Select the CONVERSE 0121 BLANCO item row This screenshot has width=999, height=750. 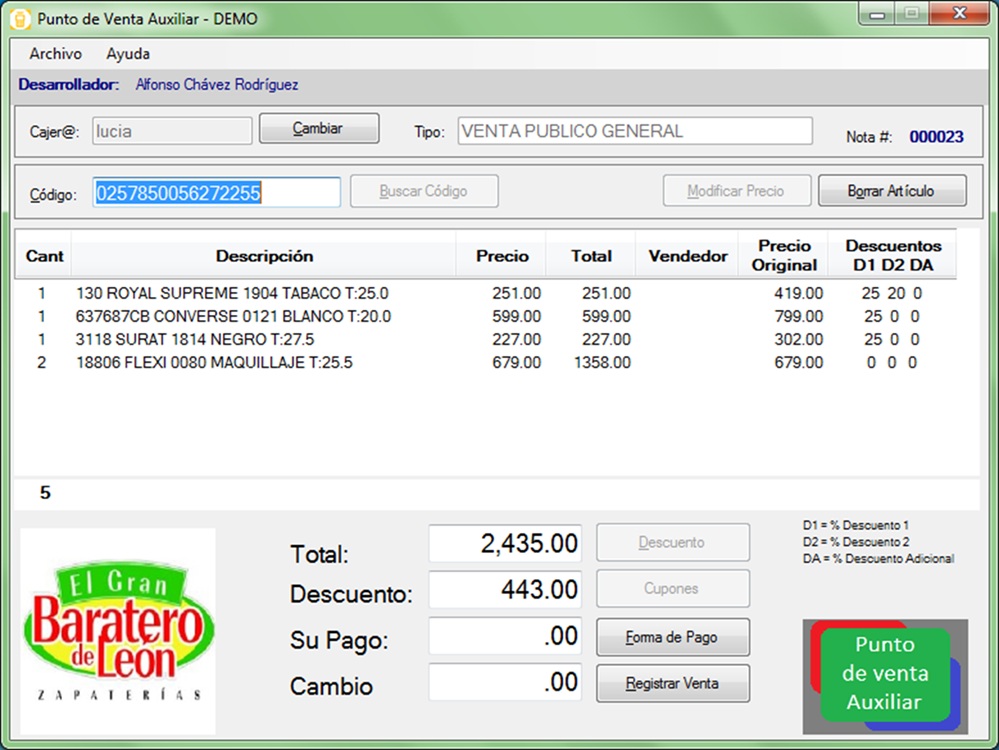(233, 317)
